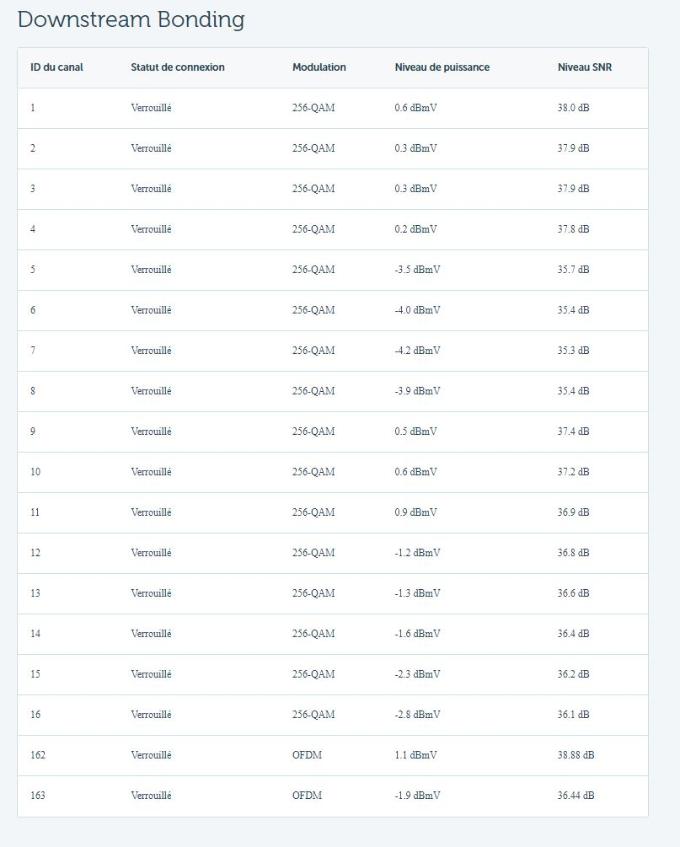Click the -4.2 dBmV power level

(417, 351)
